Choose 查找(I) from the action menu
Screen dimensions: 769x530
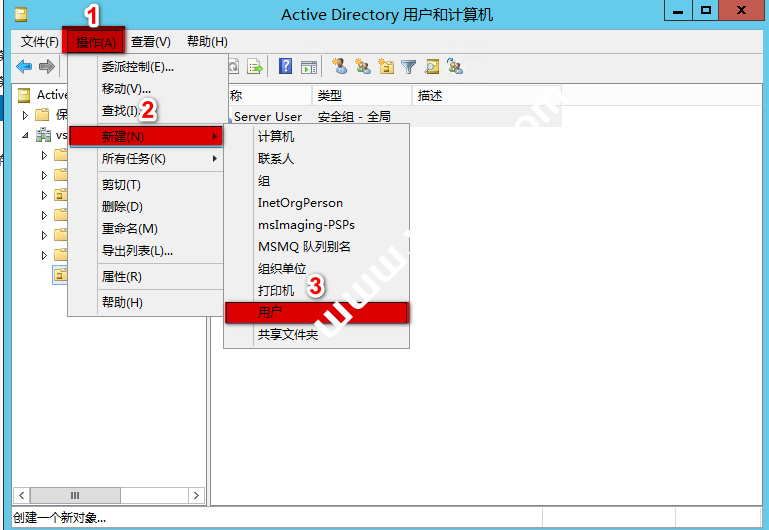pyautogui.click(x=146, y=111)
